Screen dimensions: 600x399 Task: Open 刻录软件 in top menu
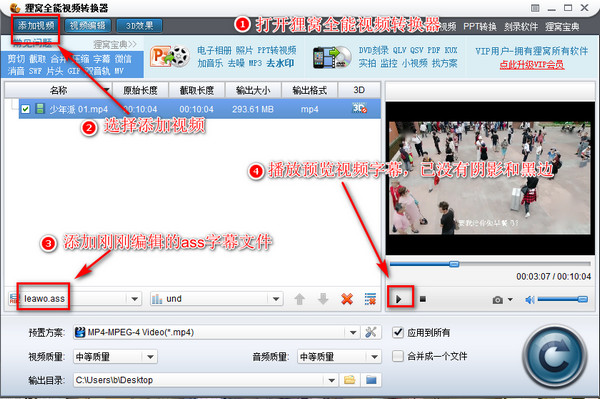[x=521, y=26]
